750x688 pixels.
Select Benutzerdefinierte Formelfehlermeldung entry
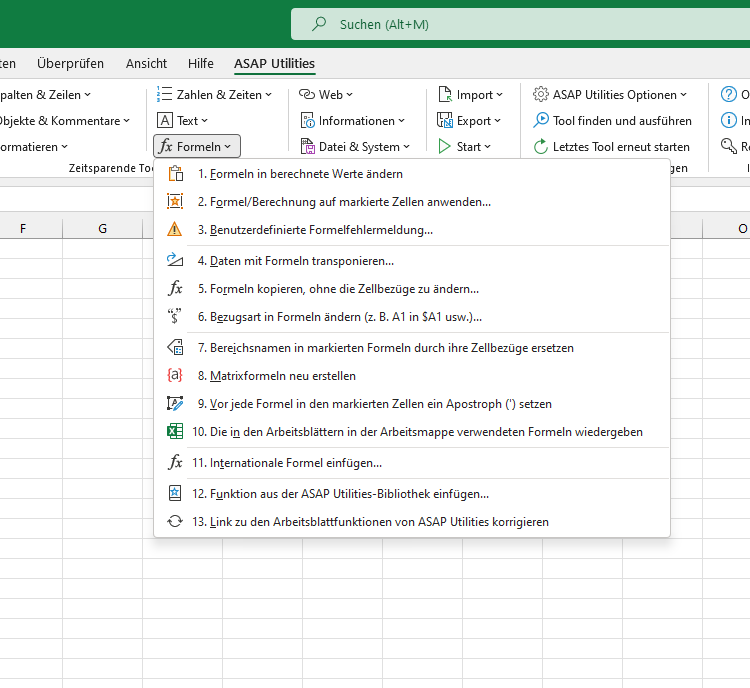pos(412,230)
